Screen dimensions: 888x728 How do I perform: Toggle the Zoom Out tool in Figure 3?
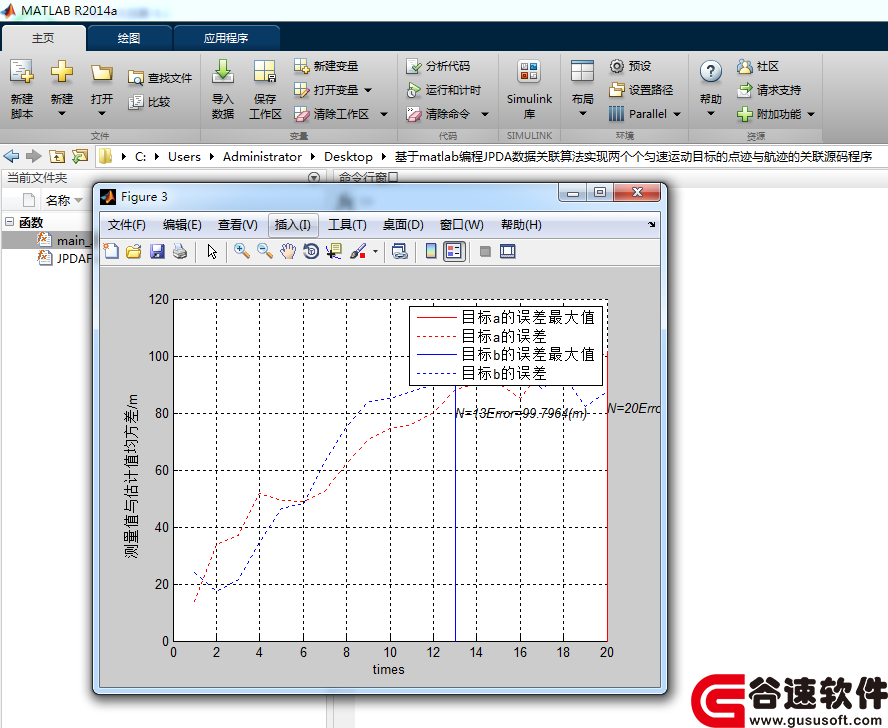(x=265, y=251)
